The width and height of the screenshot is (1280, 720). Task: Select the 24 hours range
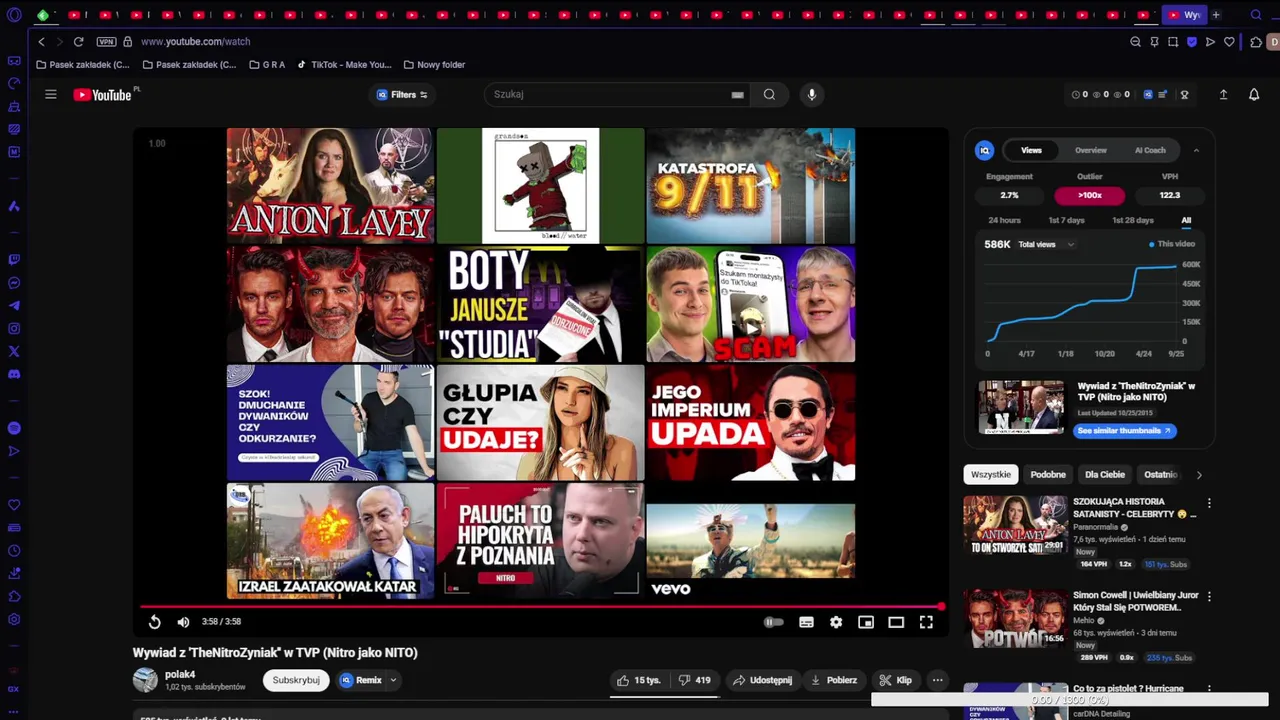(1004, 220)
